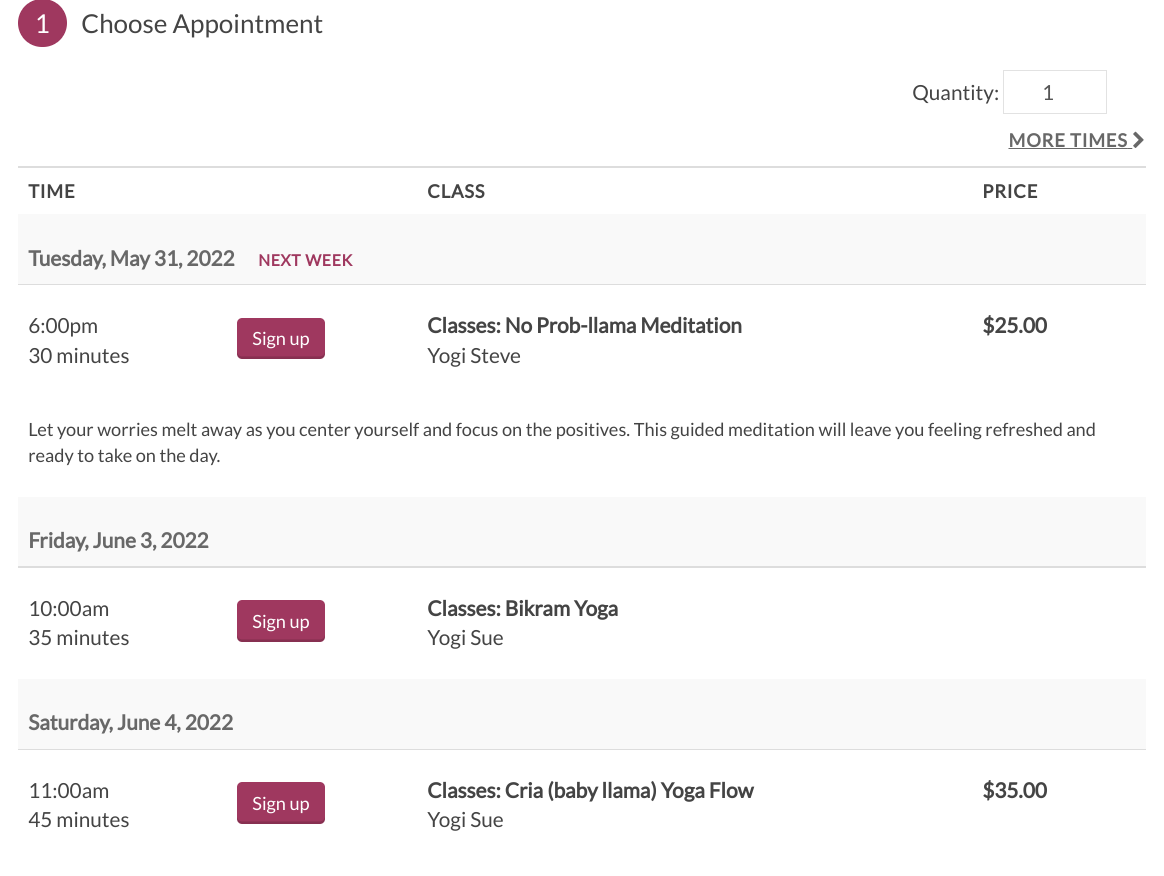Click the Choose Appointment heading

click(x=202, y=24)
